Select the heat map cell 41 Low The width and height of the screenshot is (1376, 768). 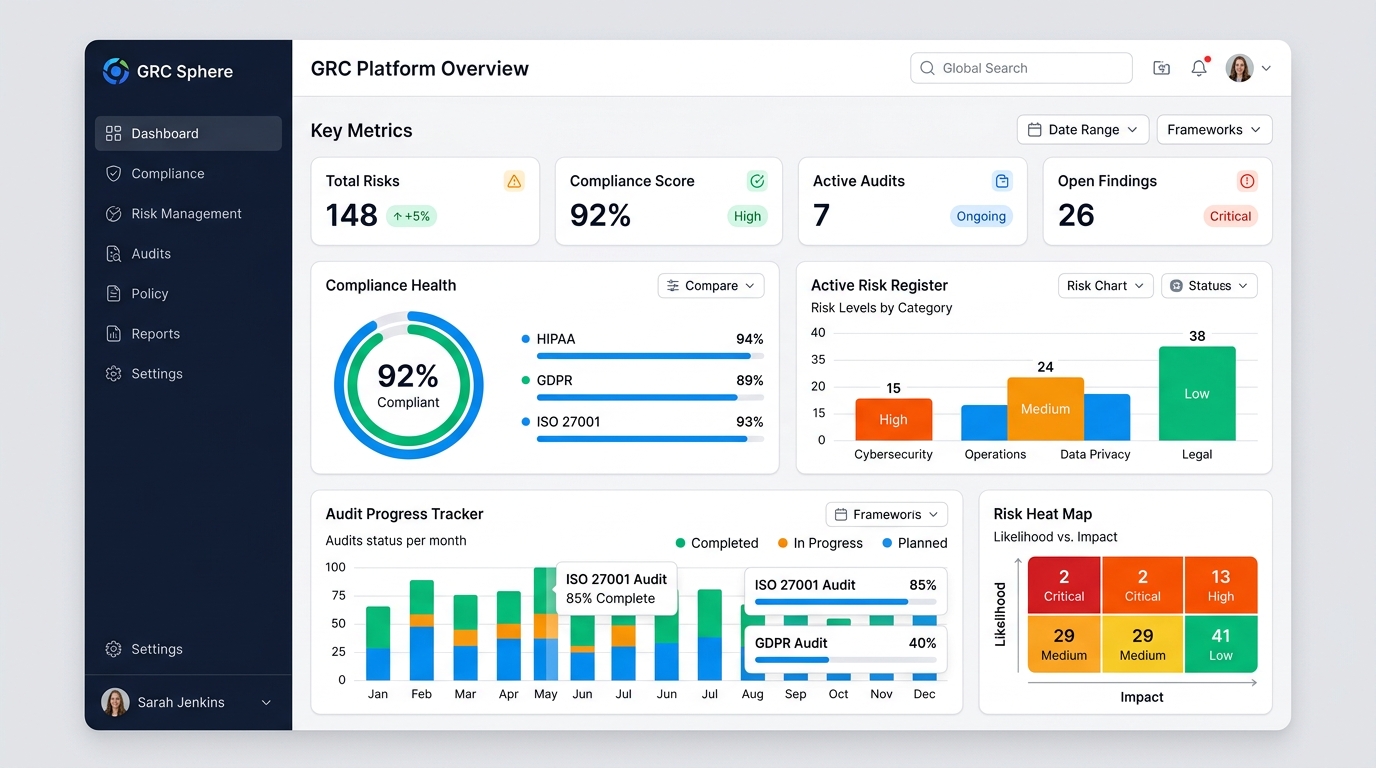coord(1221,644)
